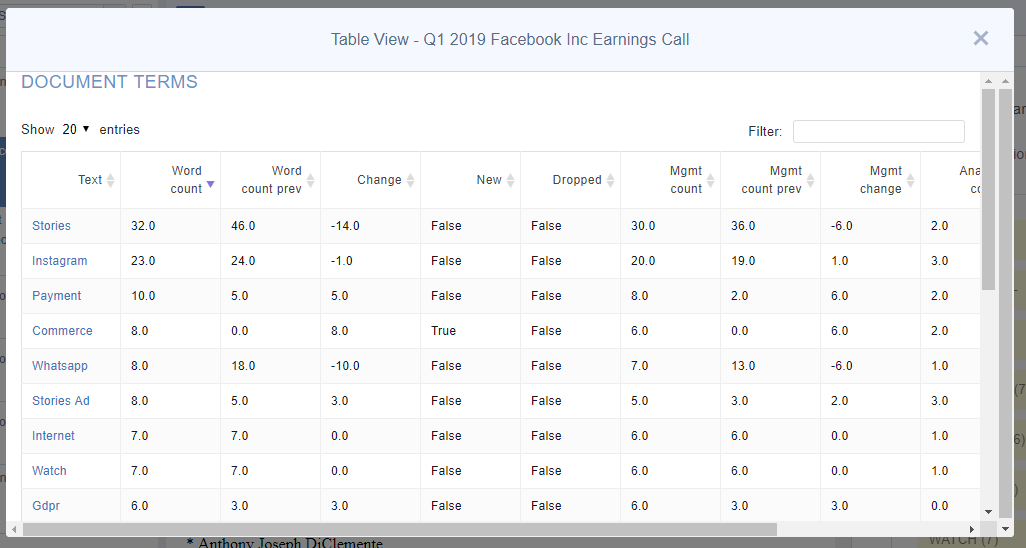Sort by Dropped column header
1026x548 pixels.
571,180
